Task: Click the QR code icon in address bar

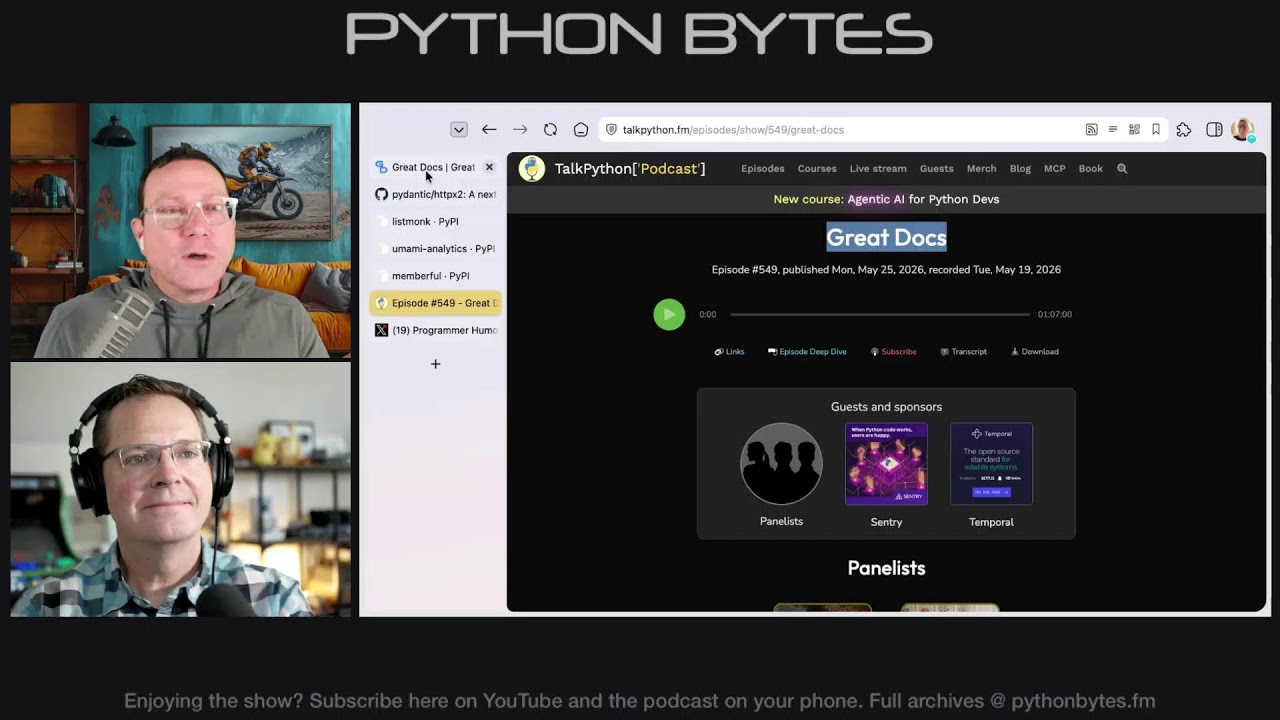Action: click(1134, 129)
